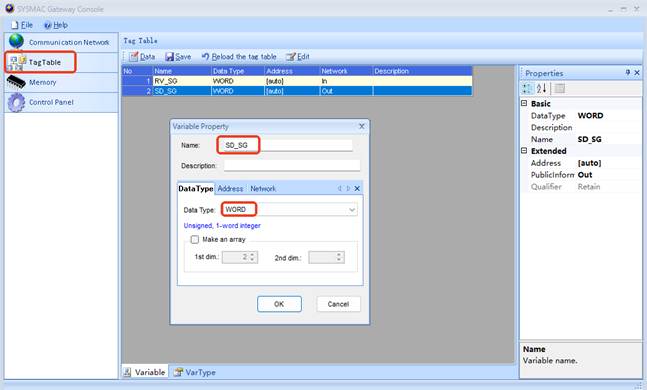Click the Cancel button
647x390 pixels.
click(x=338, y=304)
